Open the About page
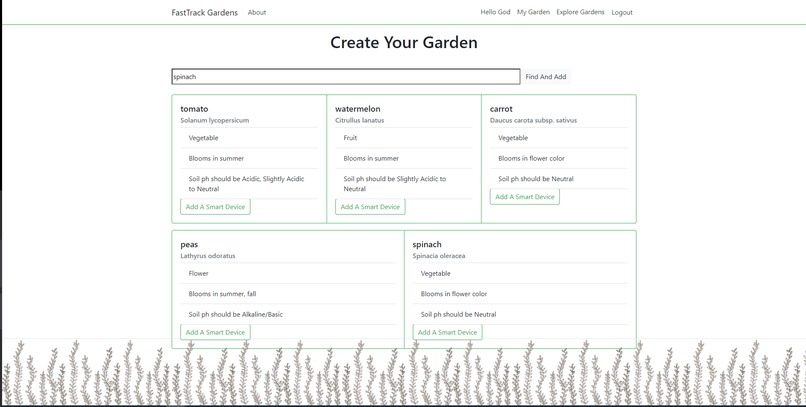This screenshot has width=806, height=407. [257, 12]
